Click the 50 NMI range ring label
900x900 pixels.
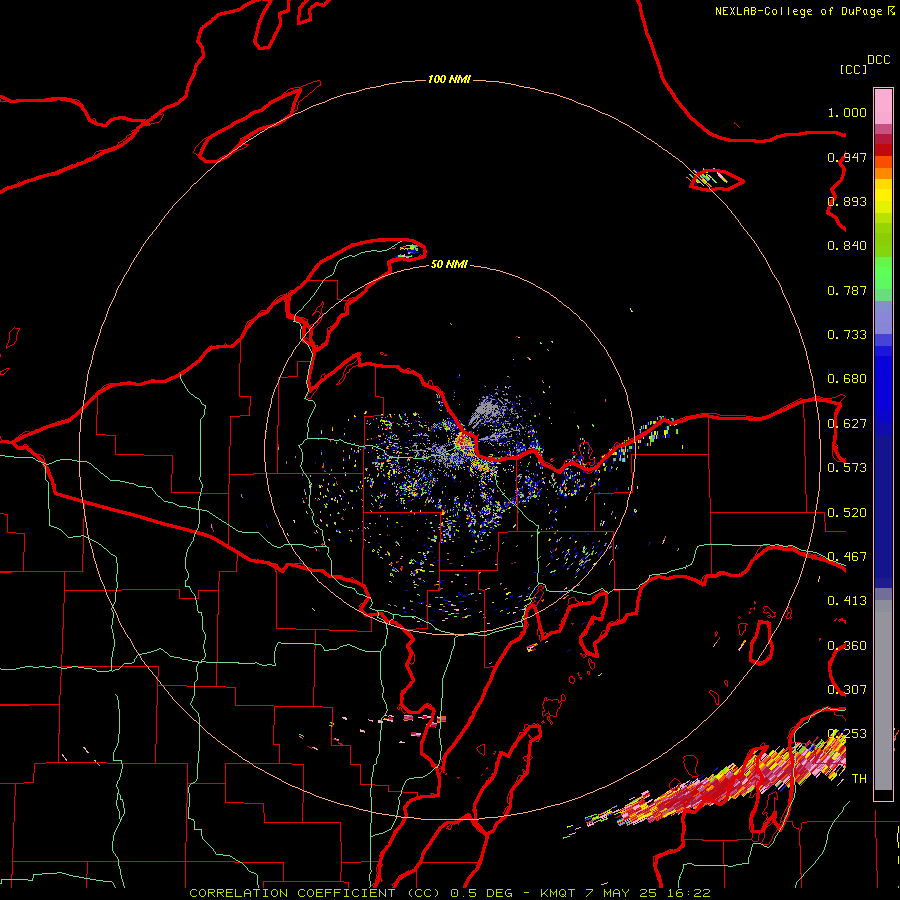[x=449, y=264]
